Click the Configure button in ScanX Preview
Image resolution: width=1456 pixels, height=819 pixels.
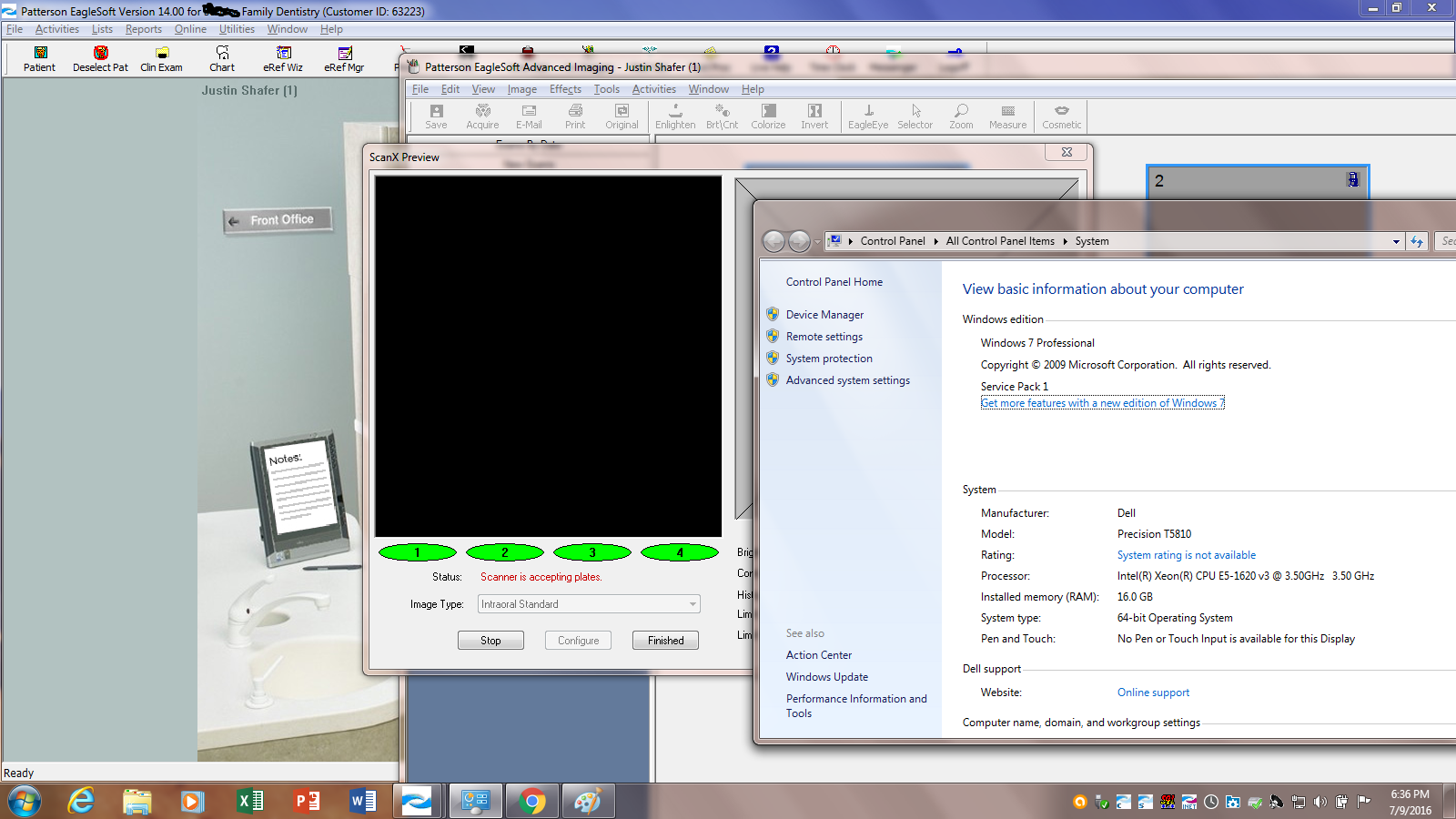point(578,641)
